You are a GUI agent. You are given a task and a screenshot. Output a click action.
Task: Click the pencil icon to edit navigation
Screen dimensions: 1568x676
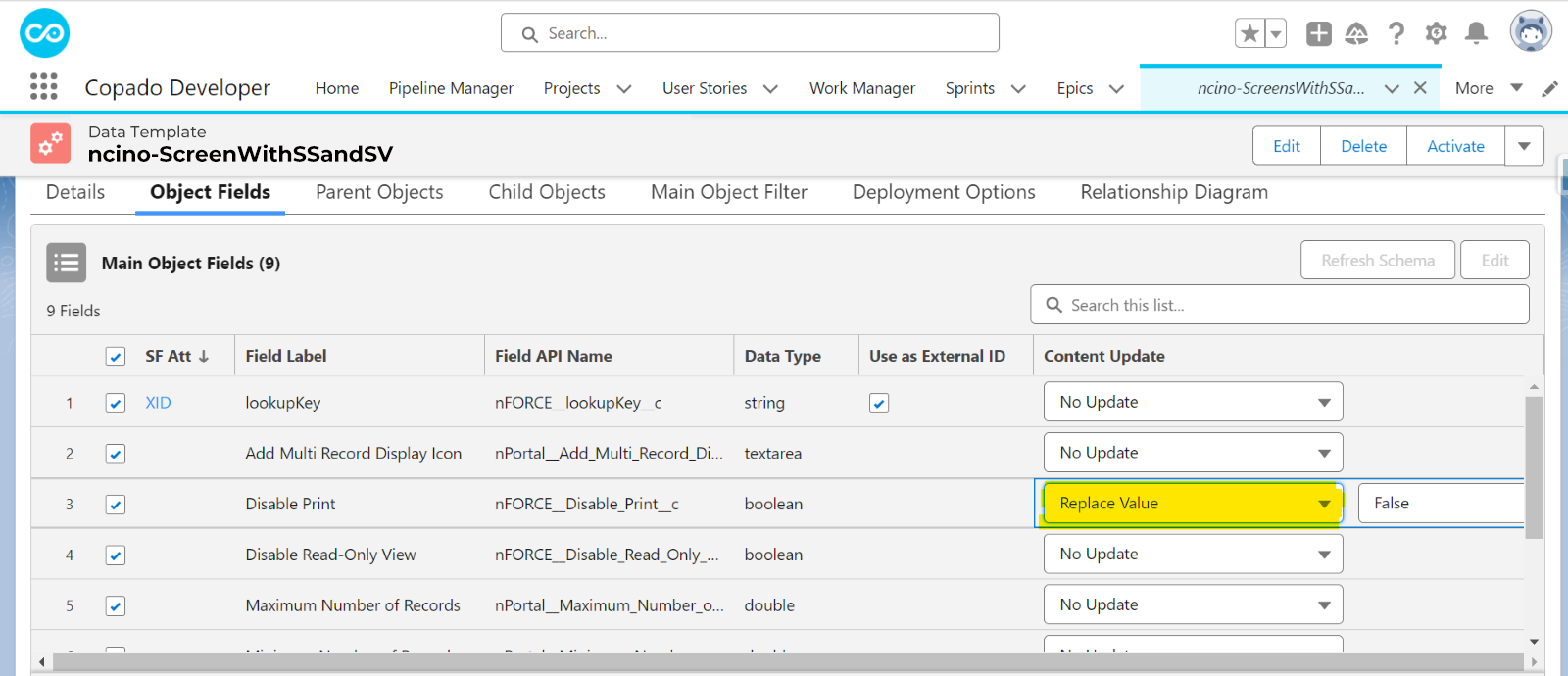click(x=1549, y=88)
